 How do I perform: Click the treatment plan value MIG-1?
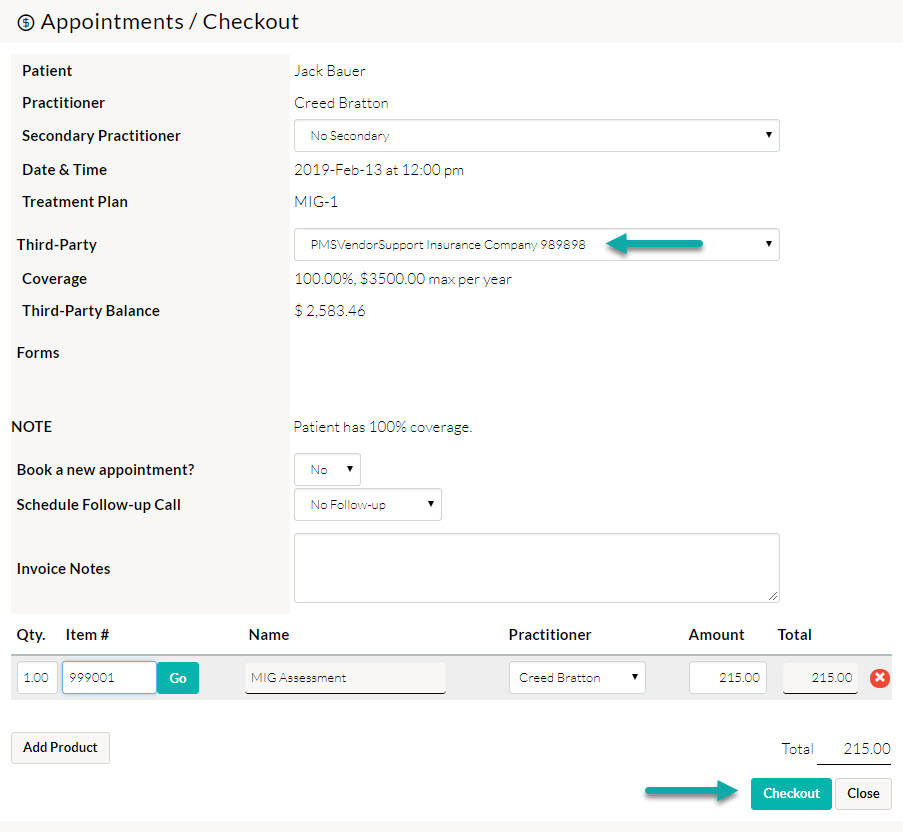coord(316,202)
